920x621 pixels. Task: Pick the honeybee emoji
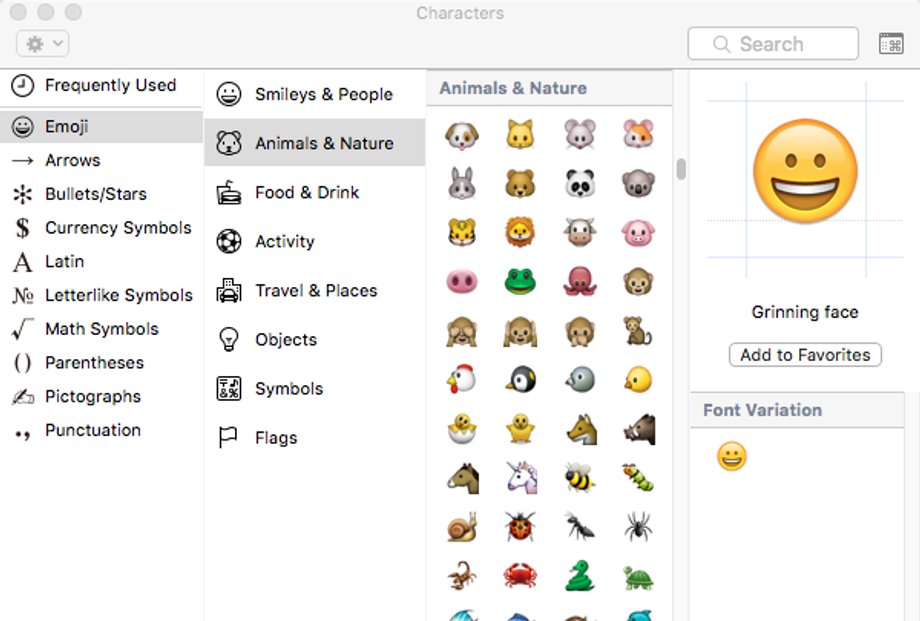(580, 477)
